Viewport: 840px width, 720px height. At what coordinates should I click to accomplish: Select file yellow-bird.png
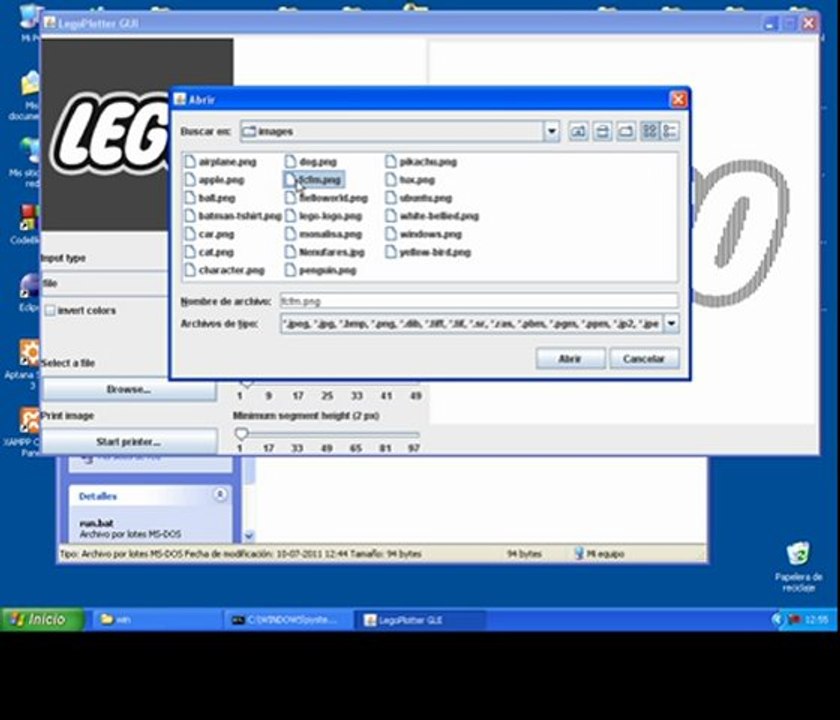click(428, 252)
